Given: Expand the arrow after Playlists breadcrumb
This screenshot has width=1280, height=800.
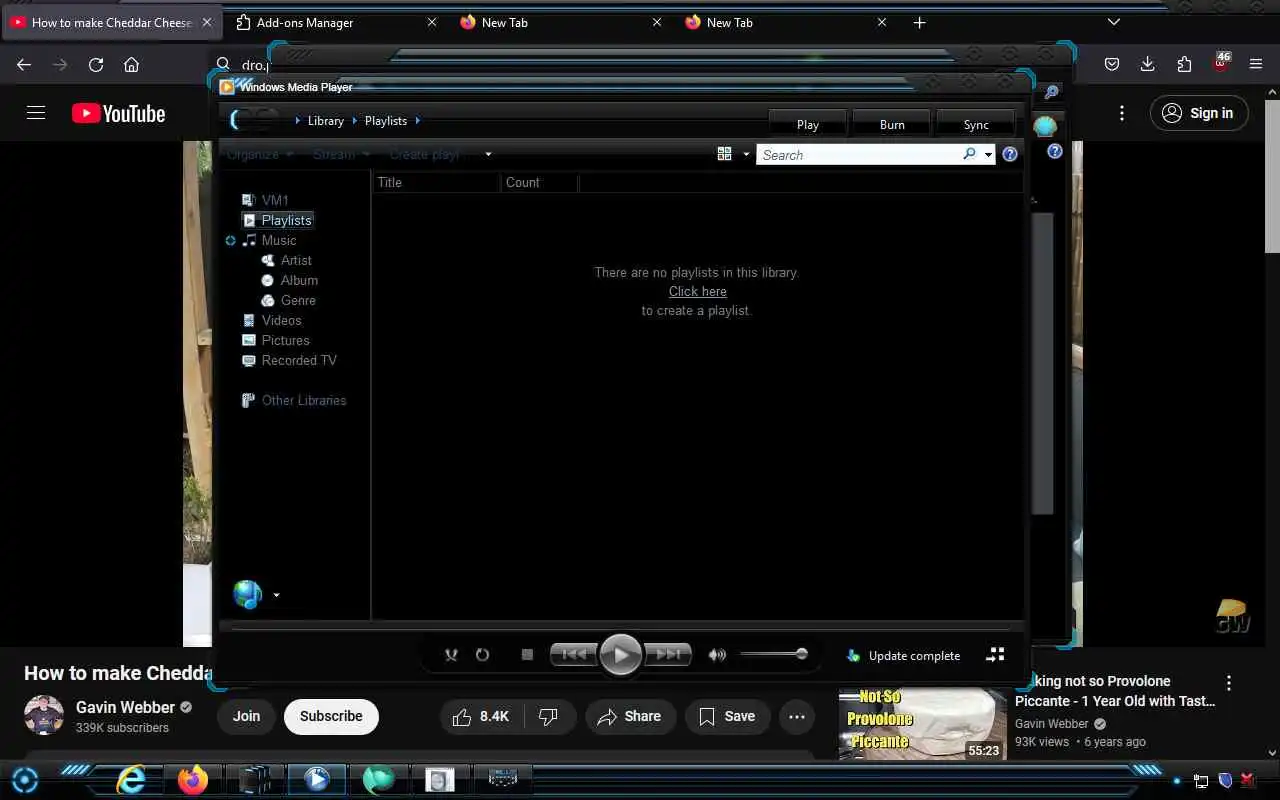Looking at the screenshot, I should click(417, 121).
